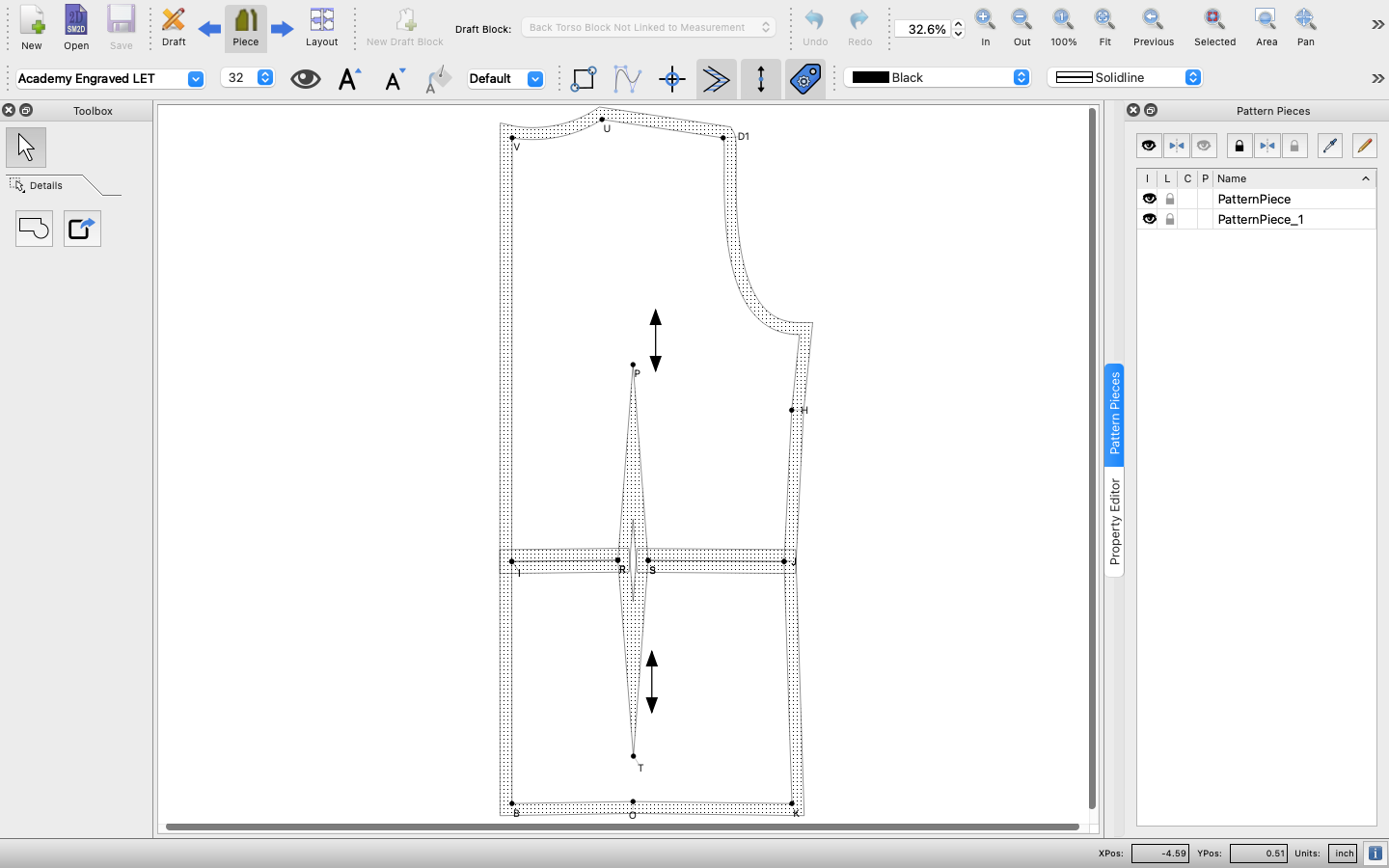The image size is (1389, 868).
Task: Toggle point name visibility eye in toolbar
Action: pyautogui.click(x=306, y=79)
